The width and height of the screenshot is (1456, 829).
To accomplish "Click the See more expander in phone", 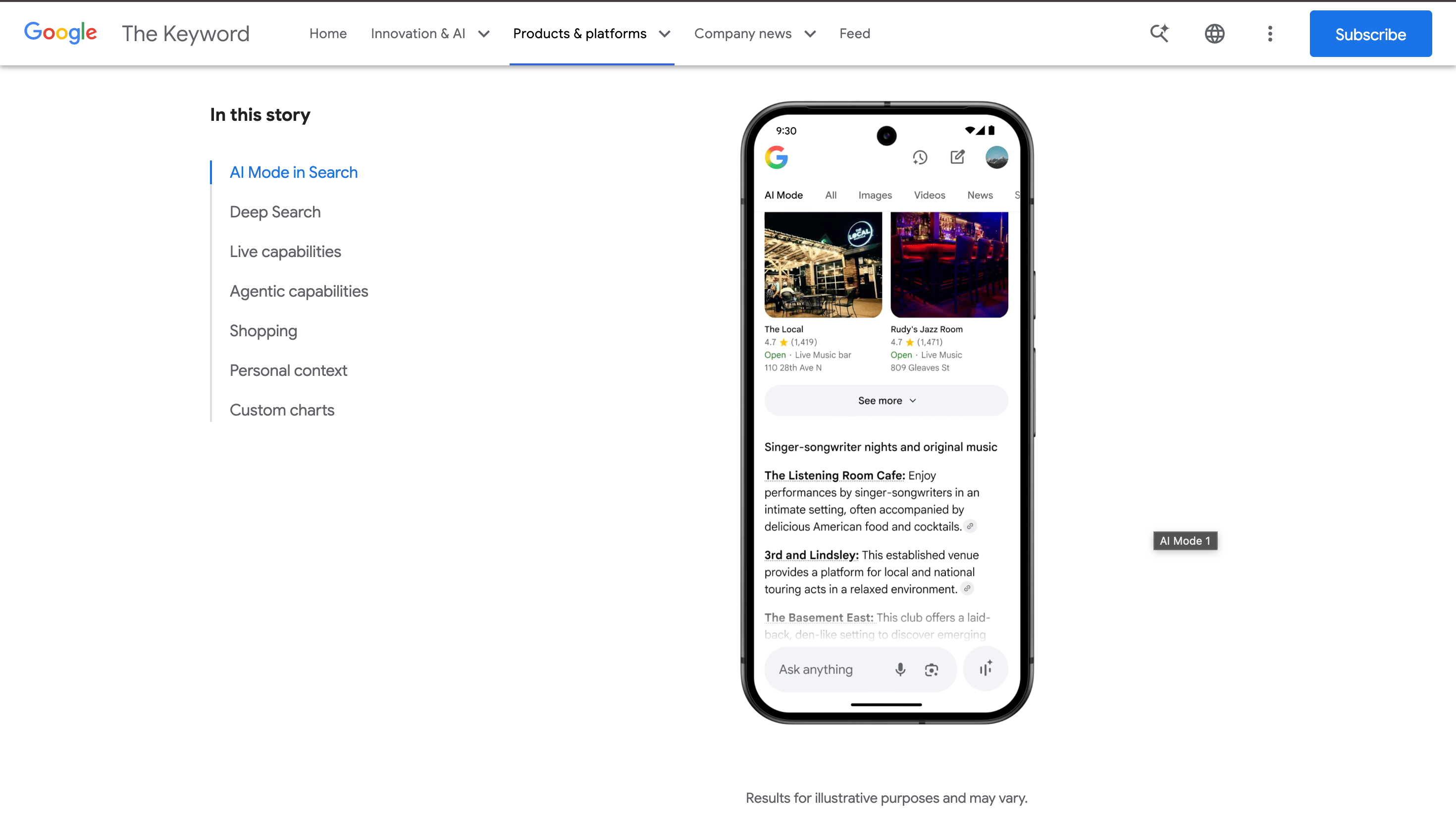I will click(885, 401).
